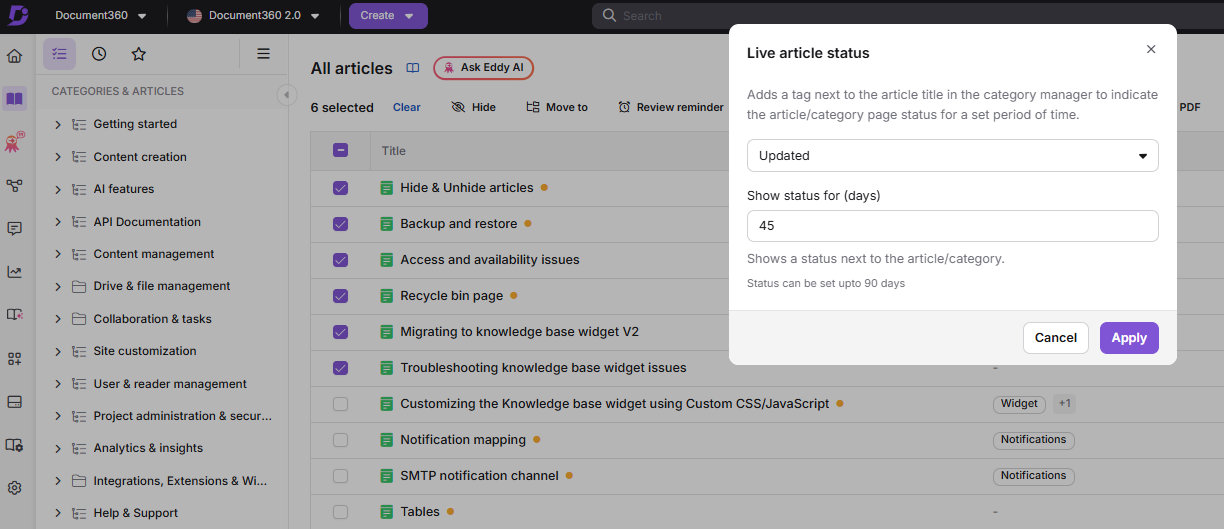1224x529 pixels.
Task: Expand the Drive & file management category
Action: pyautogui.click(x=58, y=286)
